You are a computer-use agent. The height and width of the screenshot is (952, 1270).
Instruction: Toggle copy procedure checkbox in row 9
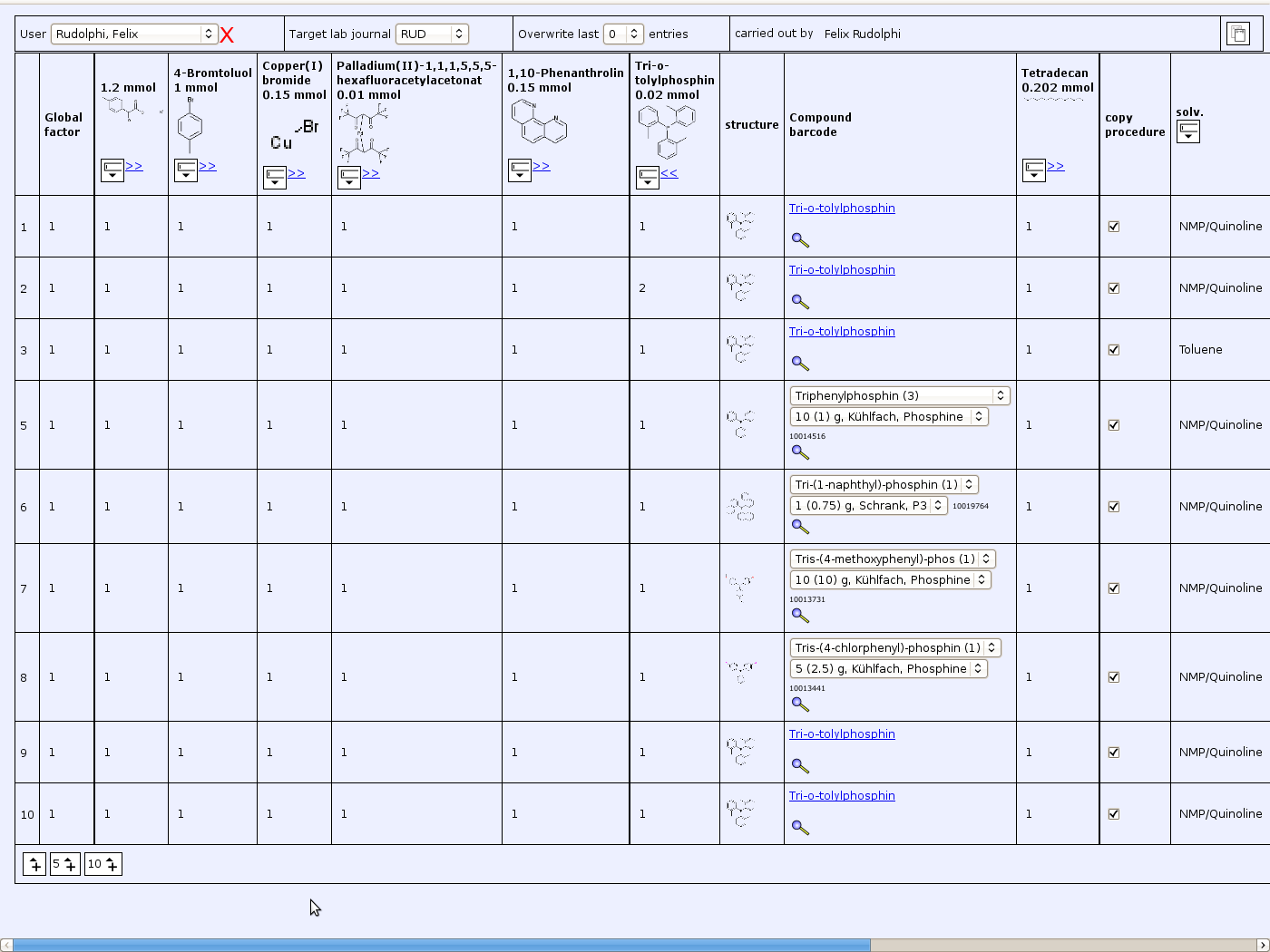coord(1114,753)
